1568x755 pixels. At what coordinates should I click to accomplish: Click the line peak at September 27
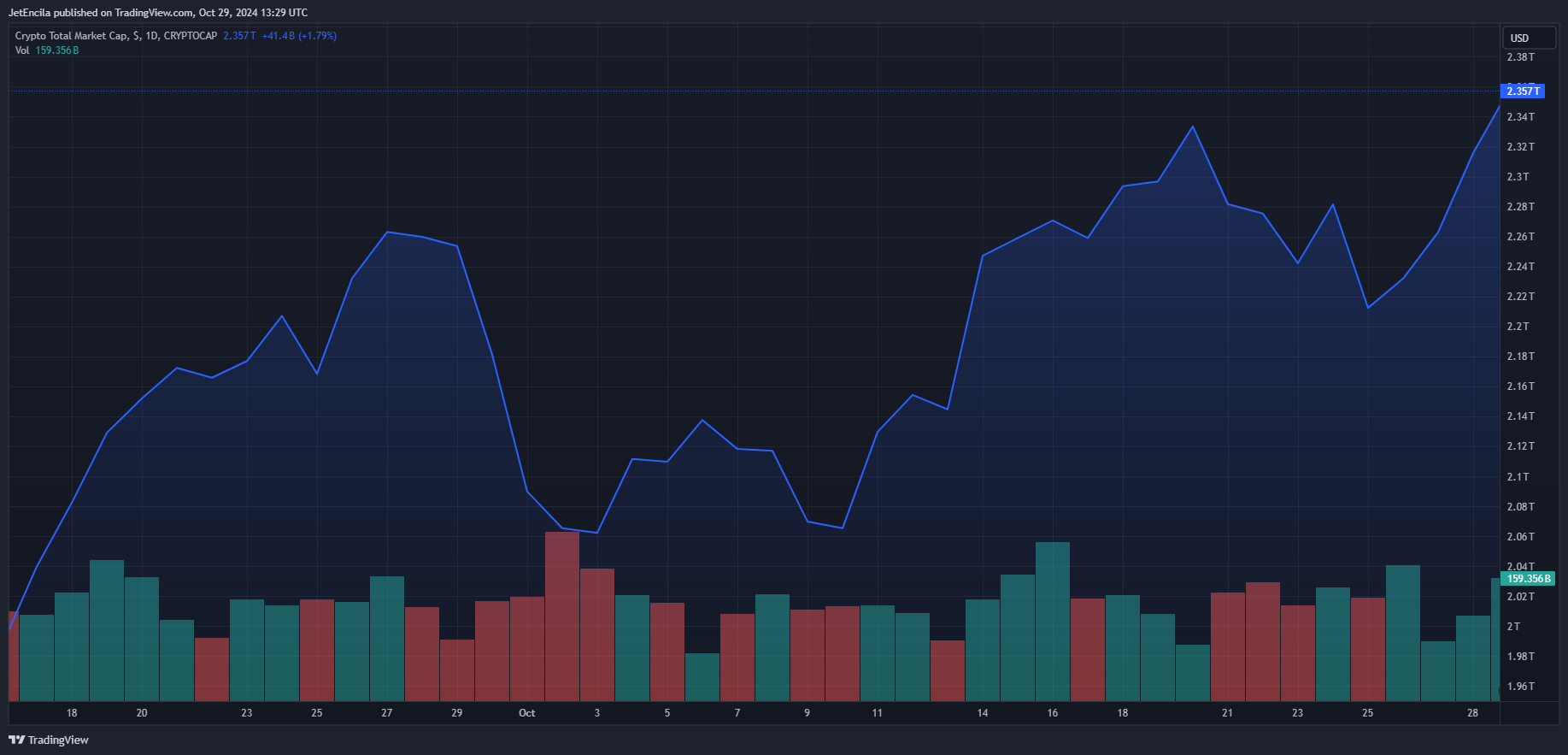pyautogui.click(x=387, y=232)
